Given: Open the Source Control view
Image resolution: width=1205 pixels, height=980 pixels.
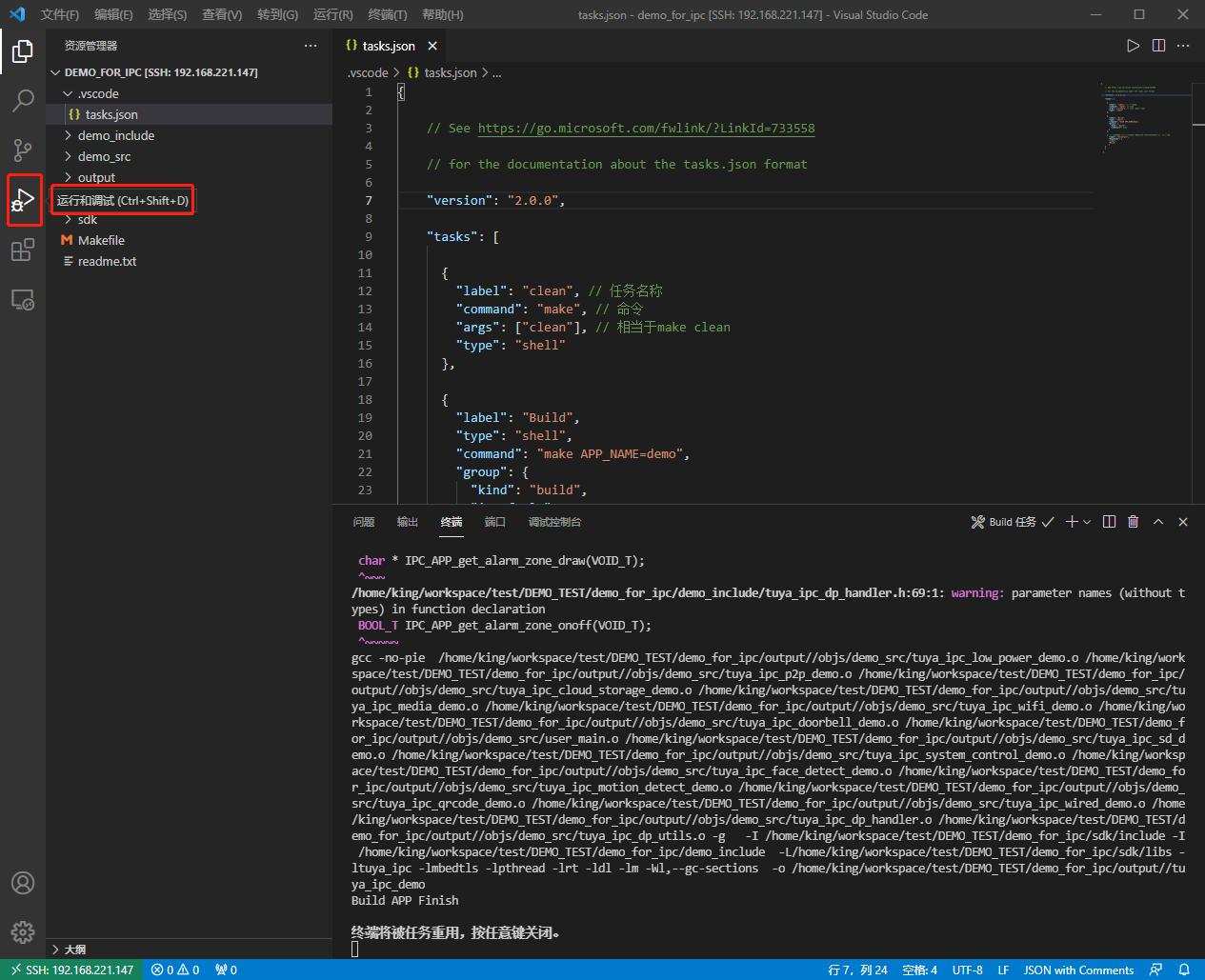Looking at the screenshot, I should pyautogui.click(x=23, y=150).
